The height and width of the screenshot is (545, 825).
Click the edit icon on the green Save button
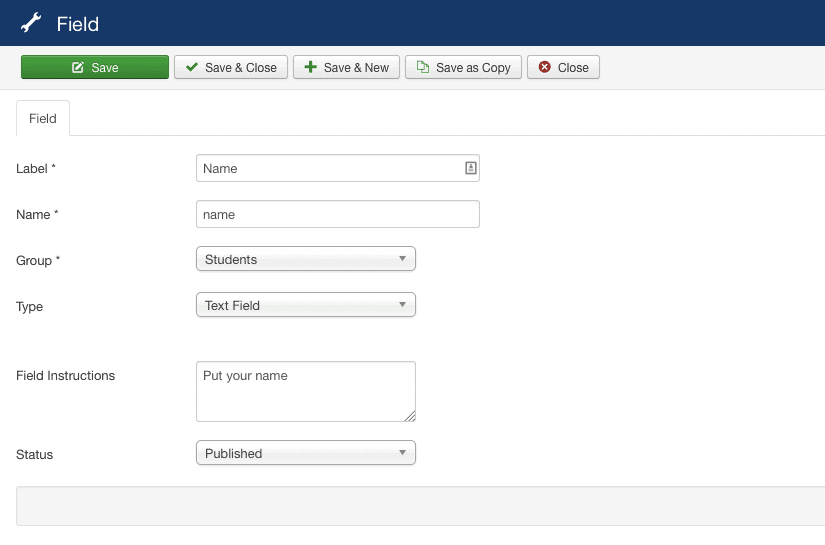78,68
